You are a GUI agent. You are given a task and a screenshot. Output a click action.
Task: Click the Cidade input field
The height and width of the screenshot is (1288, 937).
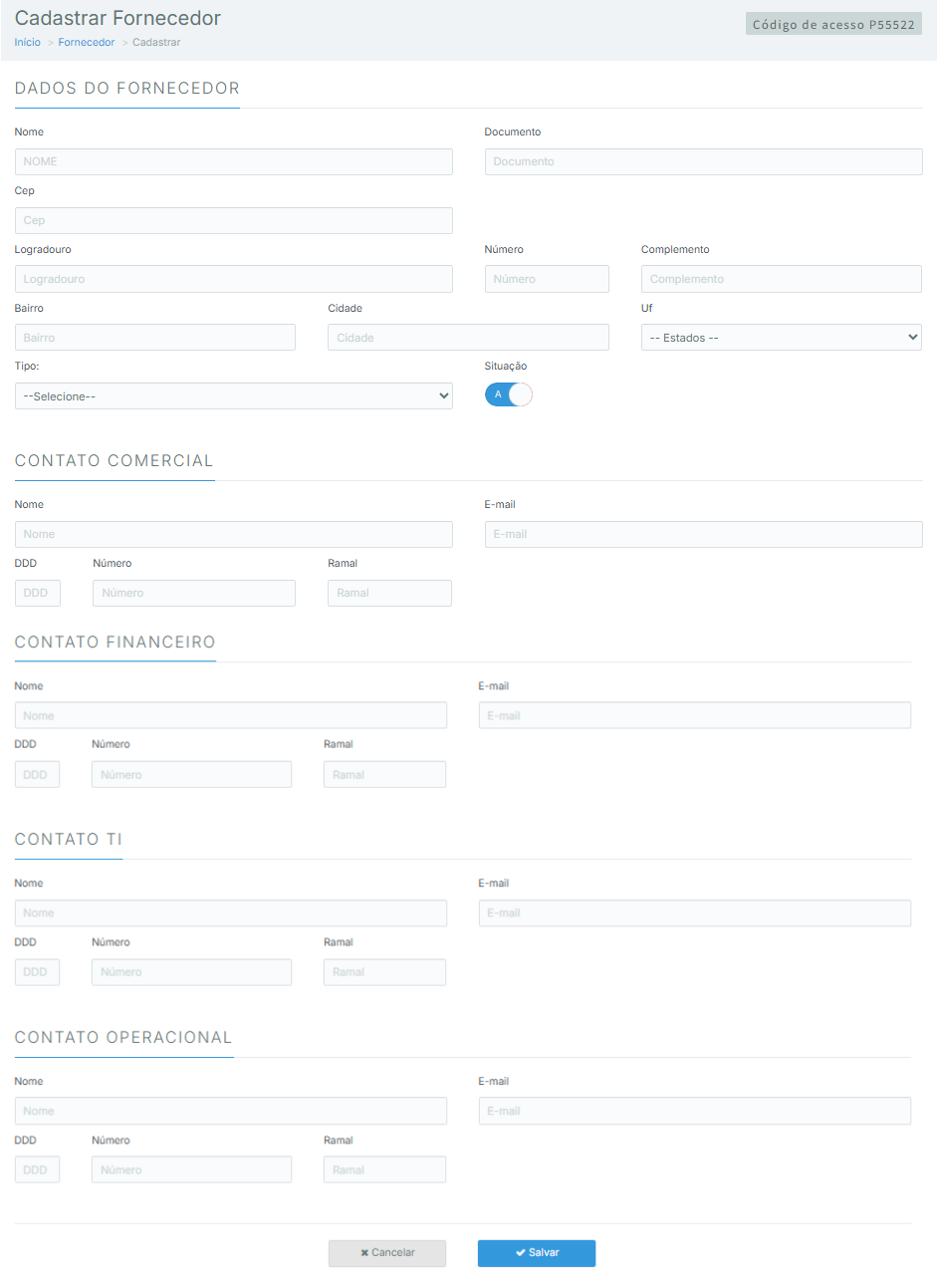pos(468,338)
